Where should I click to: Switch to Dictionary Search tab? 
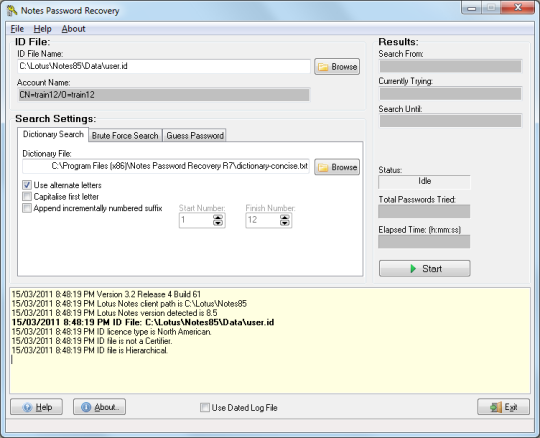click(x=53, y=134)
